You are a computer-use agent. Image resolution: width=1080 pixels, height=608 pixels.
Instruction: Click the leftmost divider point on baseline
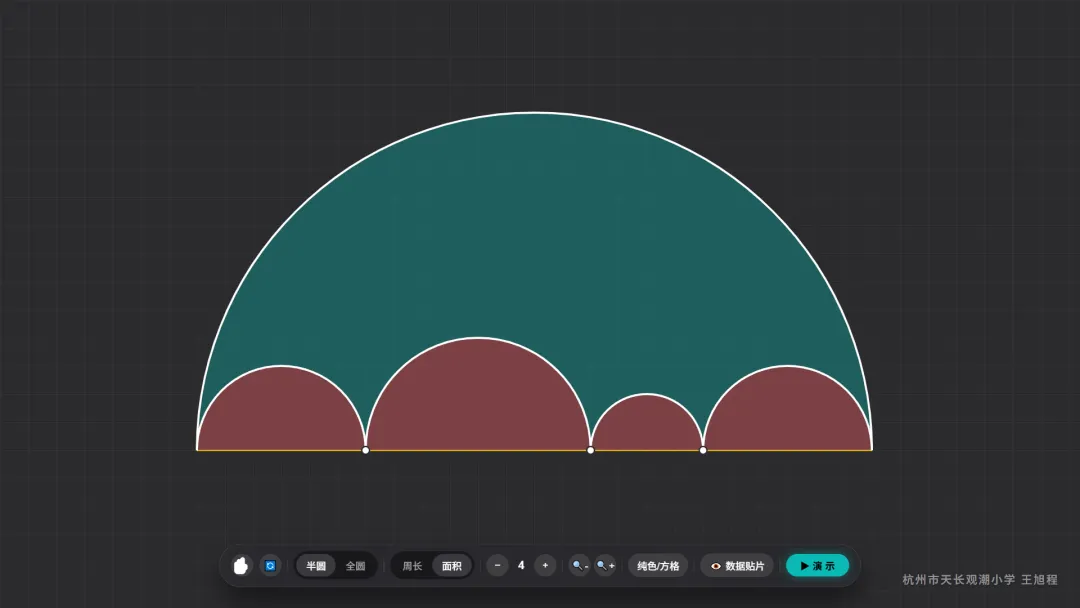pos(366,450)
